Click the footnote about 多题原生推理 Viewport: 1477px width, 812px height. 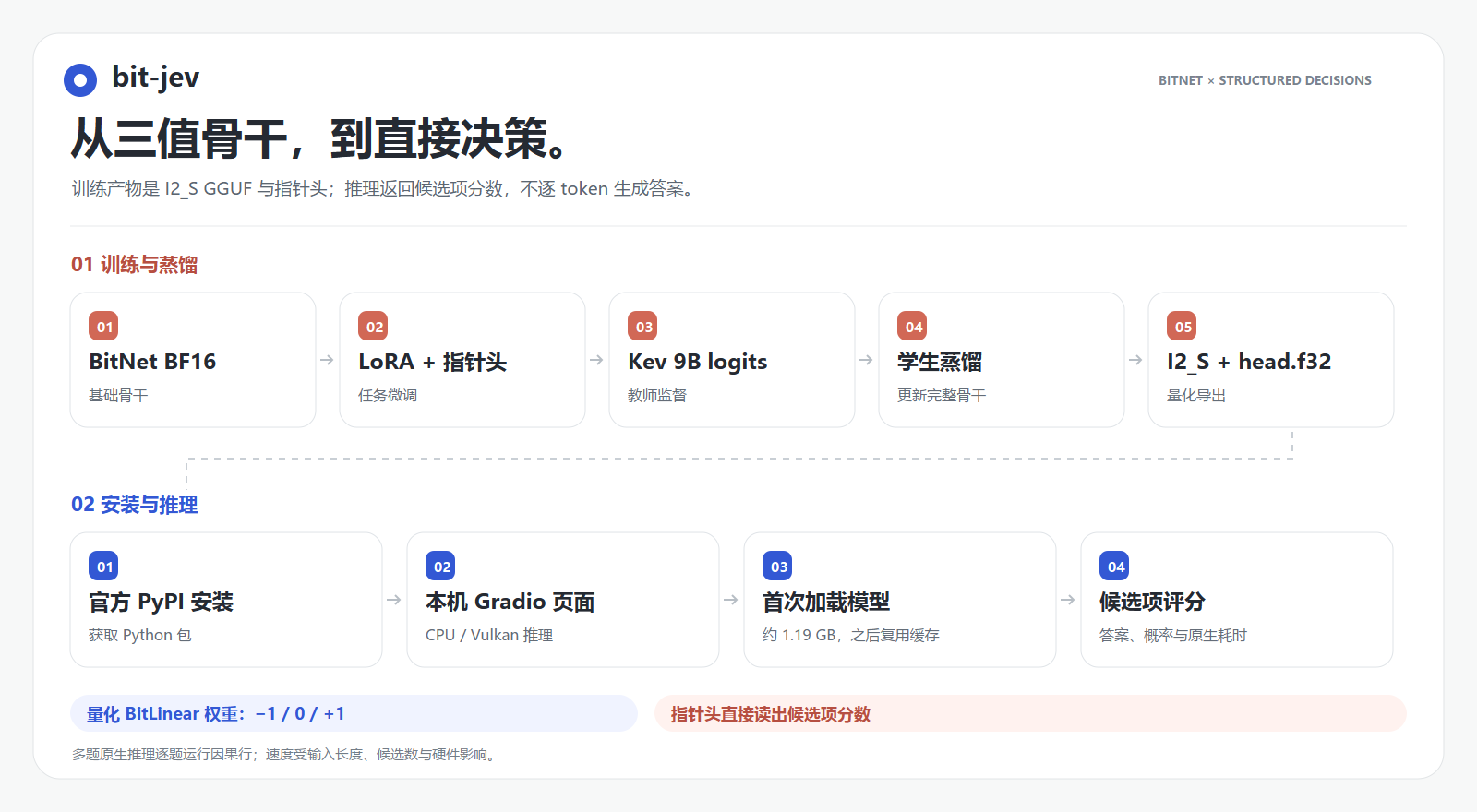pos(286,754)
